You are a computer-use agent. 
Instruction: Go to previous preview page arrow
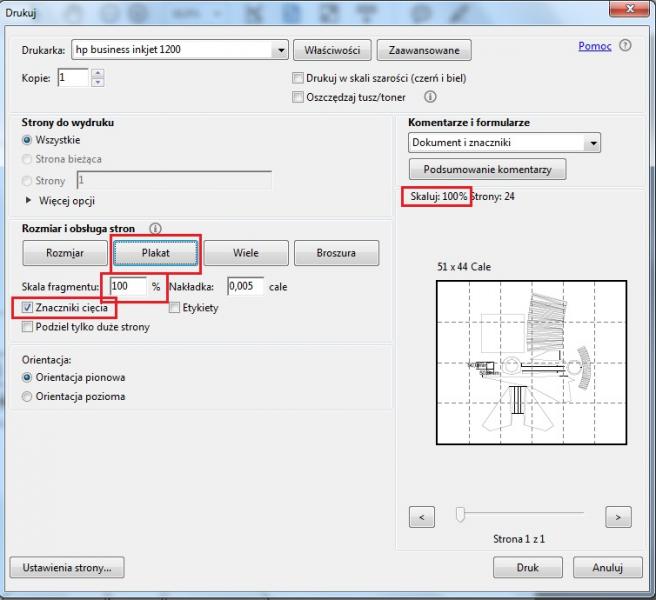[x=422, y=516]
